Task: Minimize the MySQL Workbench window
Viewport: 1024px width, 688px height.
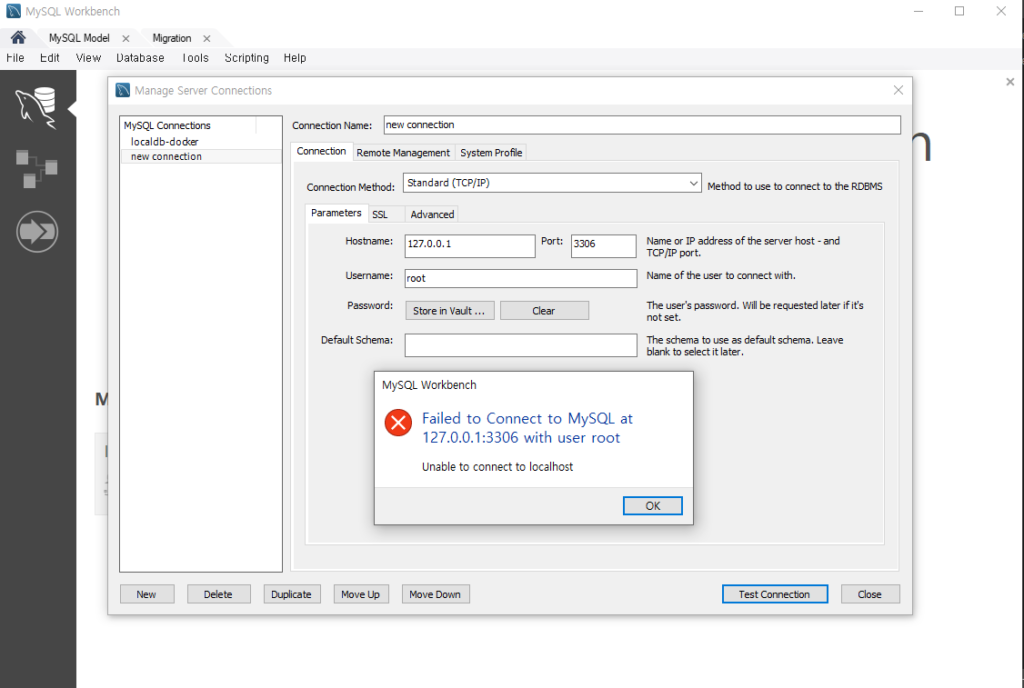Action: click(918, 11)
